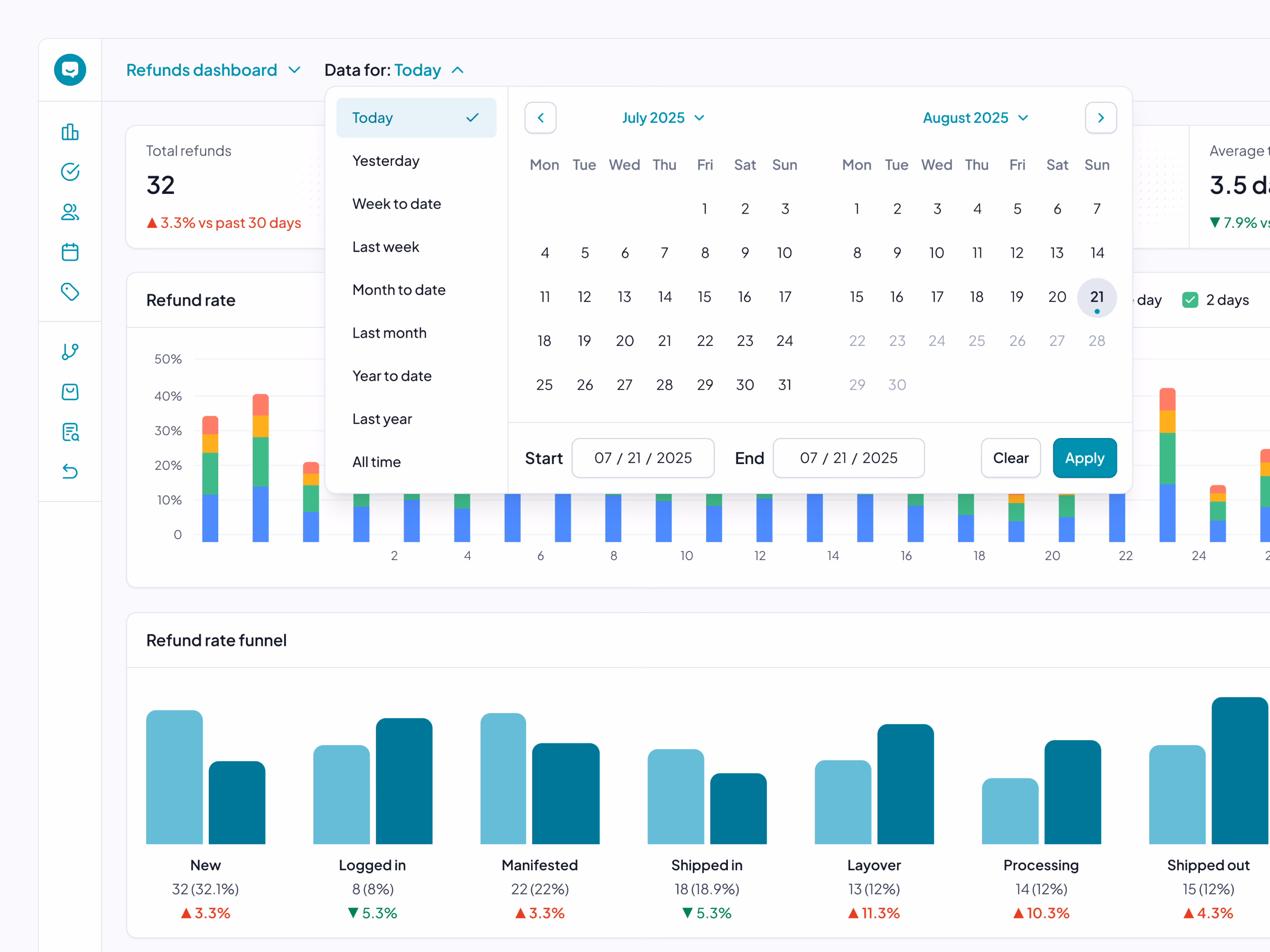The height and width of the screenshot is (952, 1270).
Task: Go to previous month in calendar
Action: pyautogui.click(x=540, y=118)
